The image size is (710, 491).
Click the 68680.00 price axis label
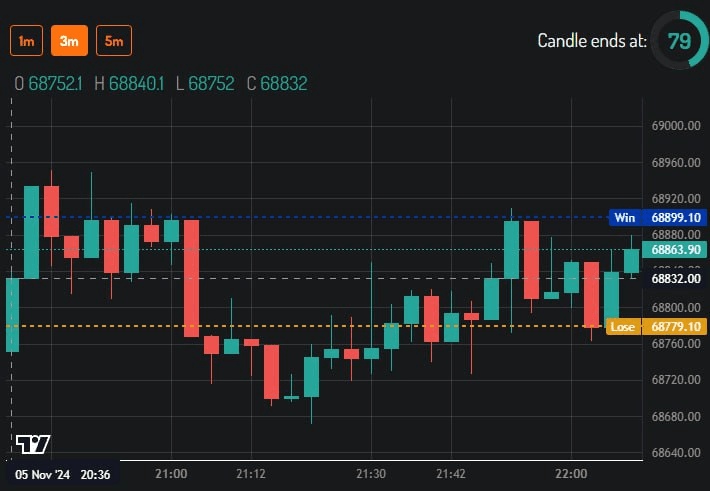[x=676, y=416]
